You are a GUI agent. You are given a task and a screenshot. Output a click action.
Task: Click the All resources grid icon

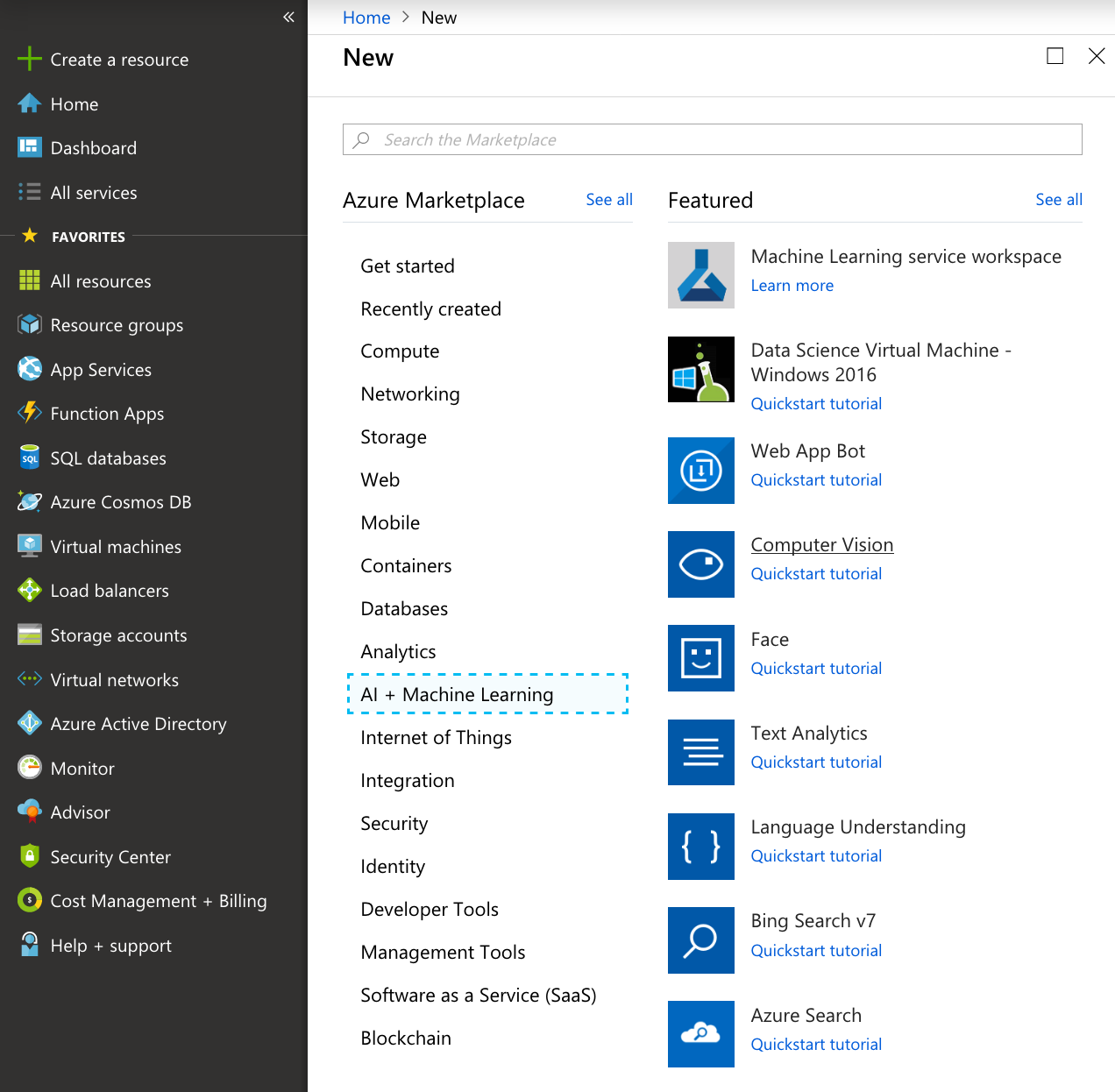click(30, 280)
